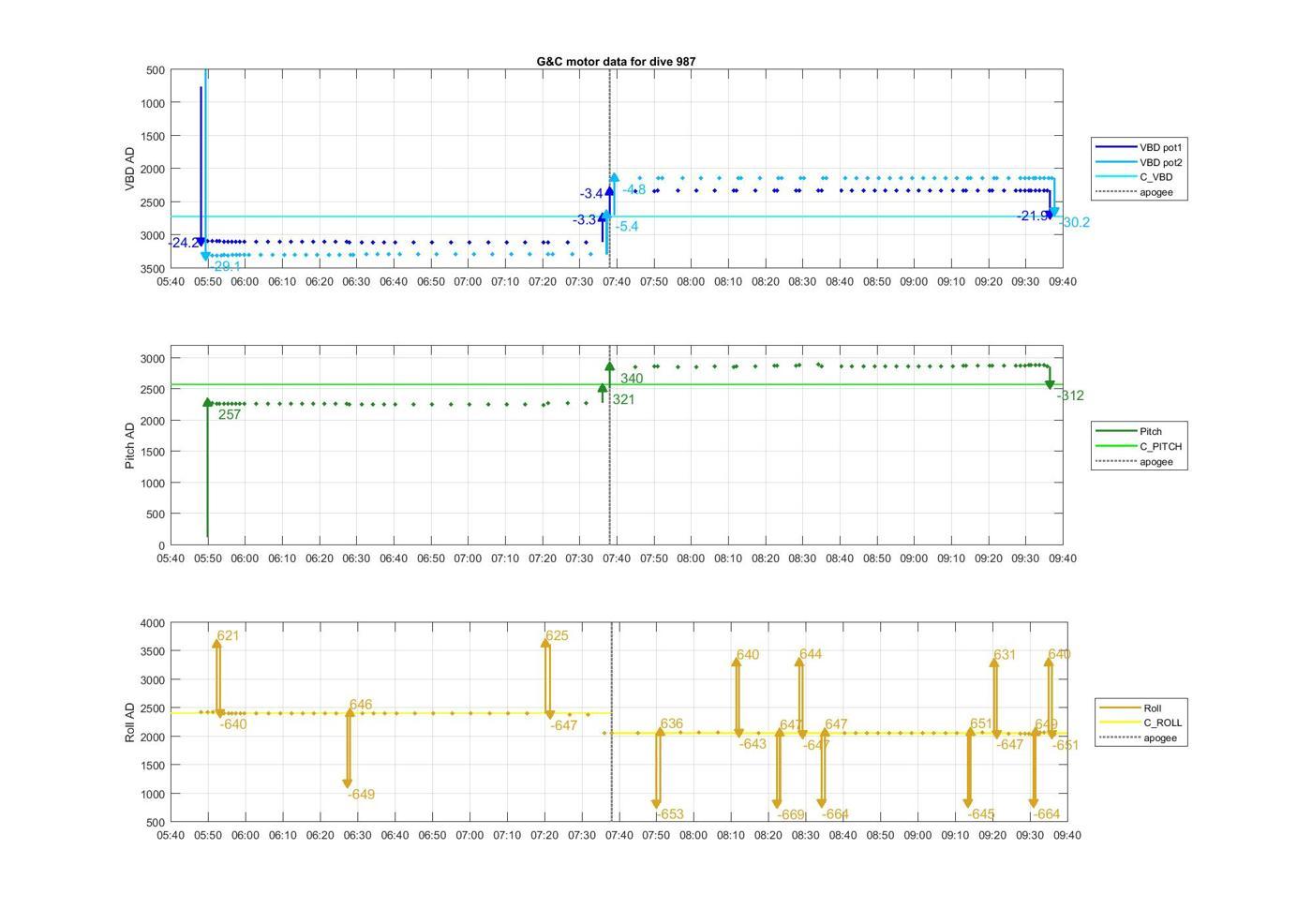Image resolution: width=1312 pixels, height=924 pixels.
Task: Click the '-643' roll data label
Action: coord(753,744)
